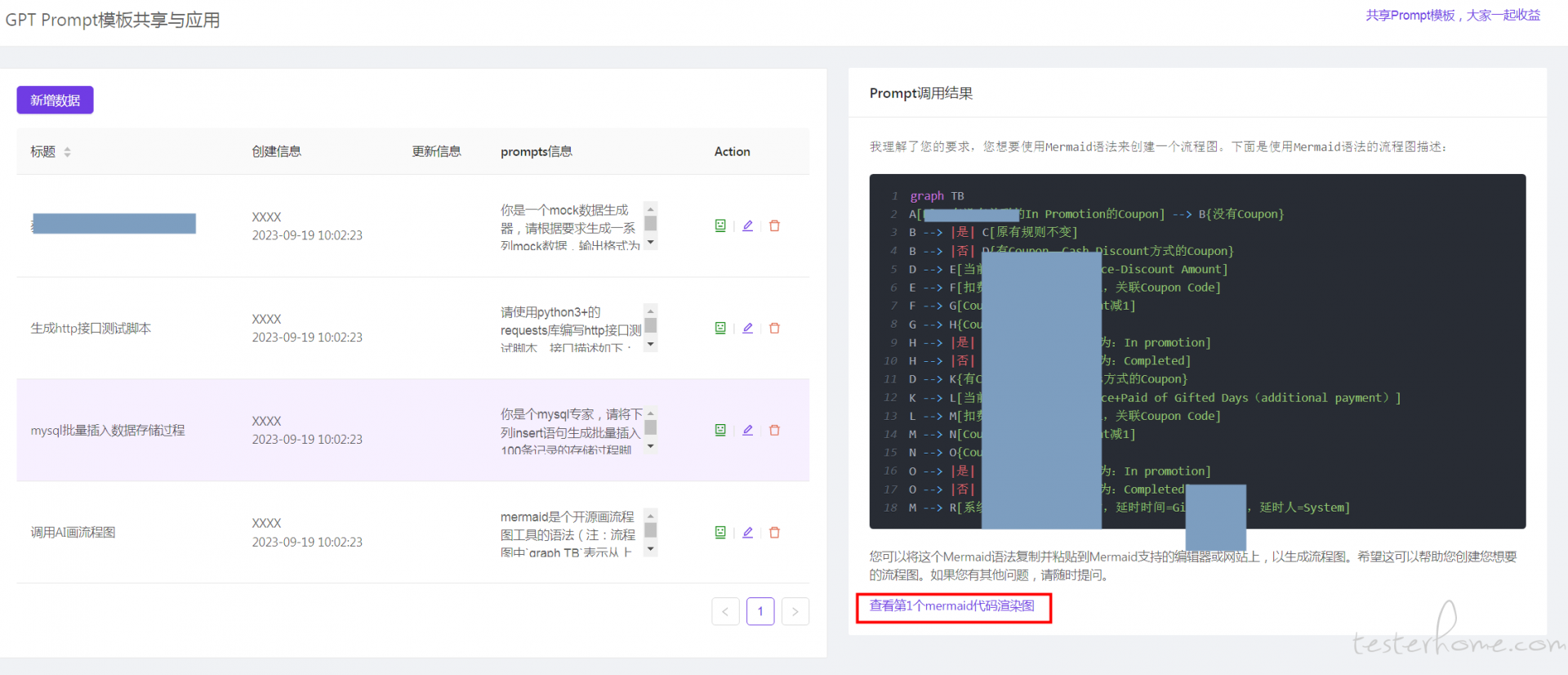The image size is (1568, 675).
Task: Open the 共享Prompt模板，大家一起收益 link
Action: tap(1453, 15)
